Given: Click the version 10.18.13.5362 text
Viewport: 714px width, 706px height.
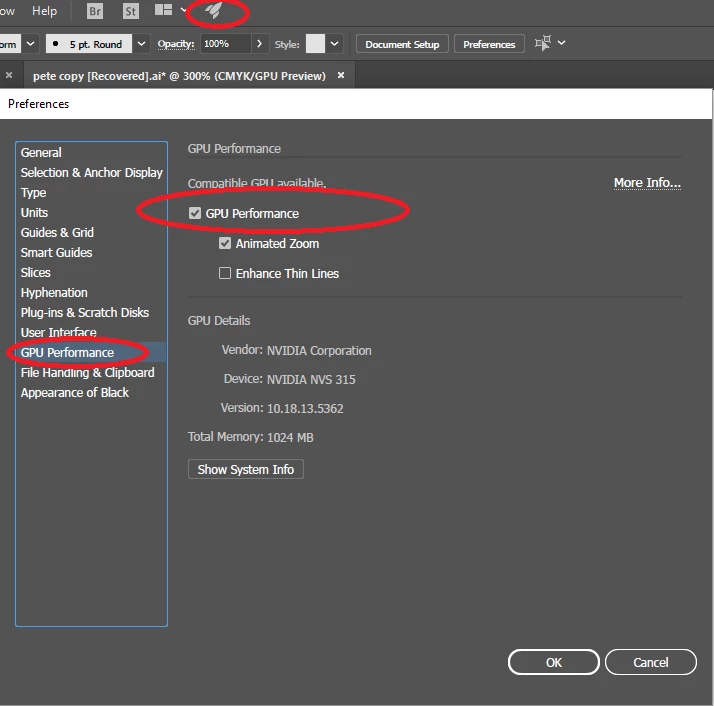Looking at the screenshot, I should (305, 409).
